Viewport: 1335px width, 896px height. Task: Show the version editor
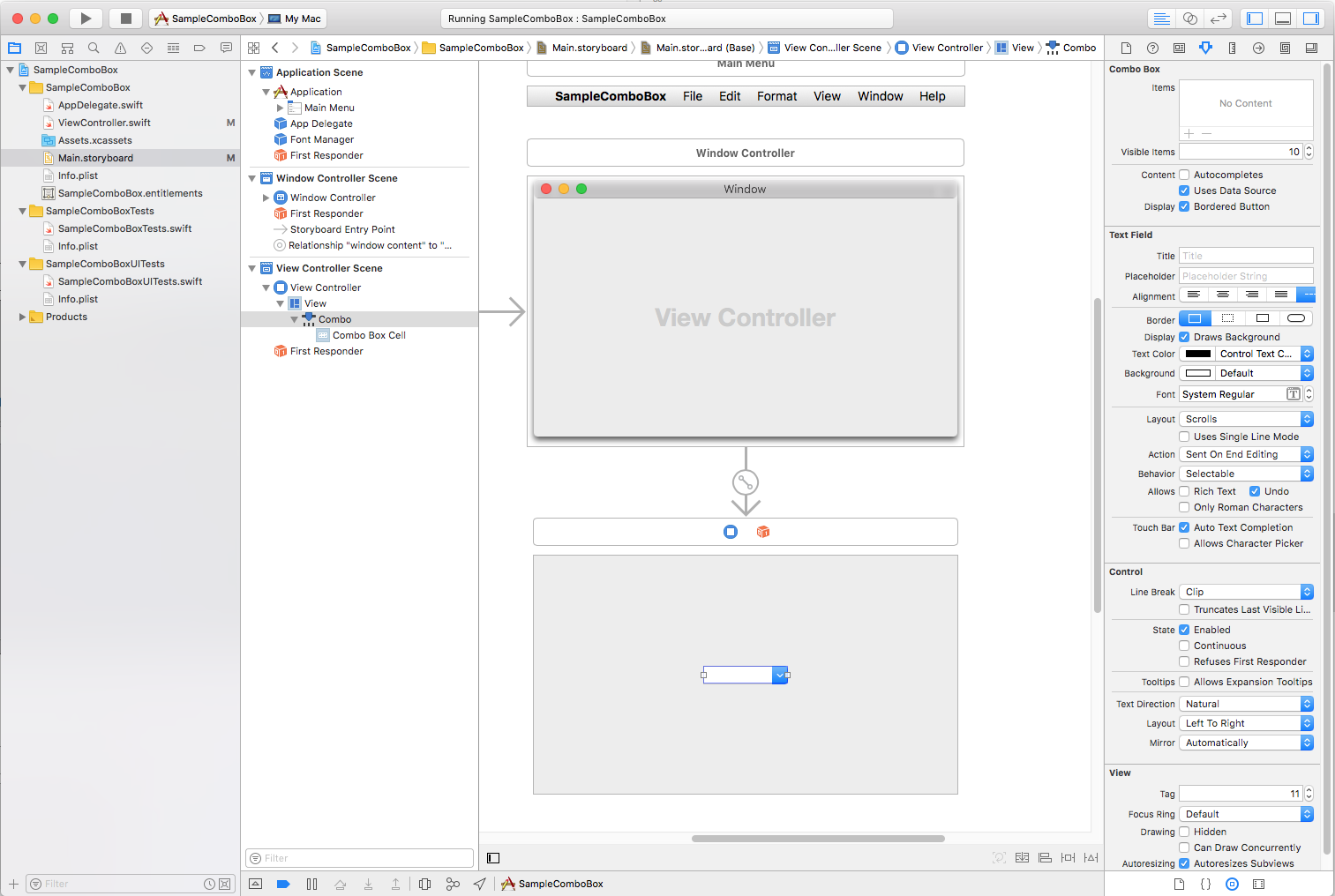coord(1219,19)
